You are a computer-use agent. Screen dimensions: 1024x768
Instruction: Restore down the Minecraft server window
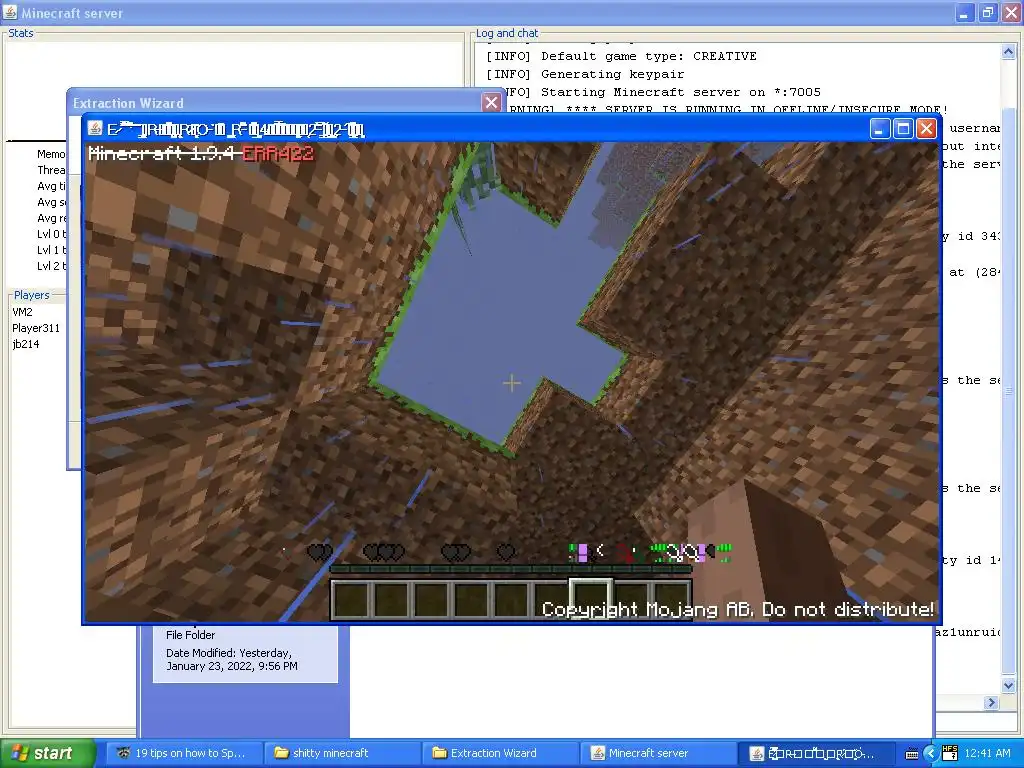tap(988, 12)
